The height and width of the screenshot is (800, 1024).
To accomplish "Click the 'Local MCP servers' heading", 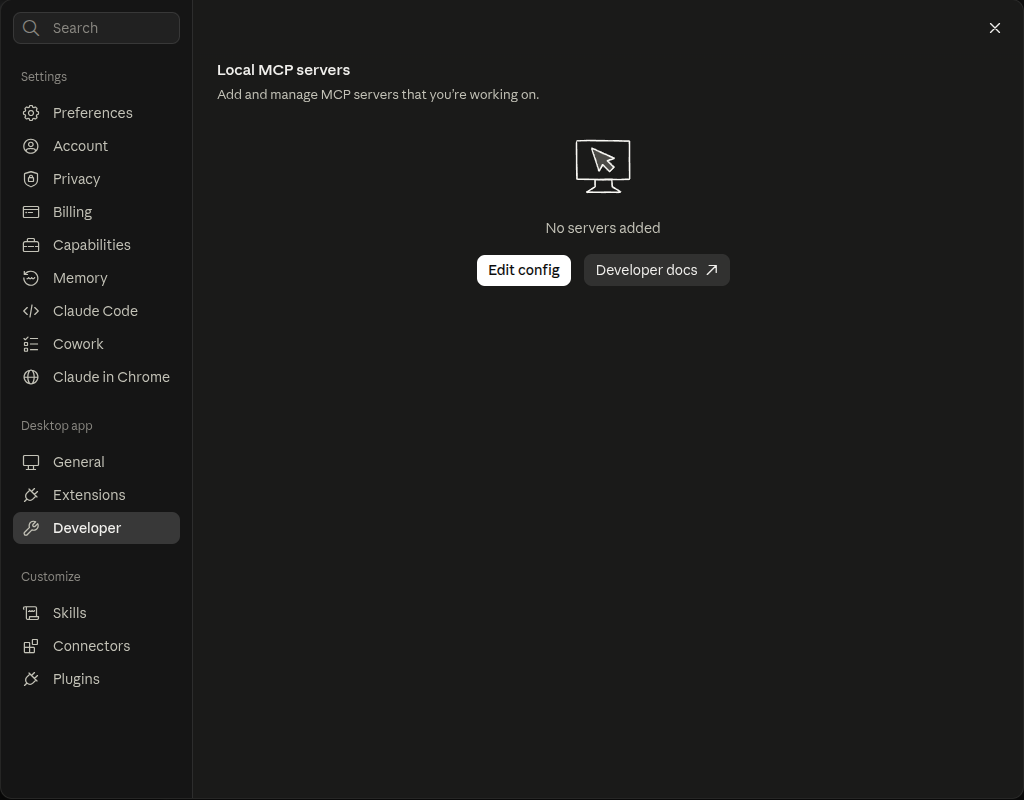I will [x=283, y=70].
